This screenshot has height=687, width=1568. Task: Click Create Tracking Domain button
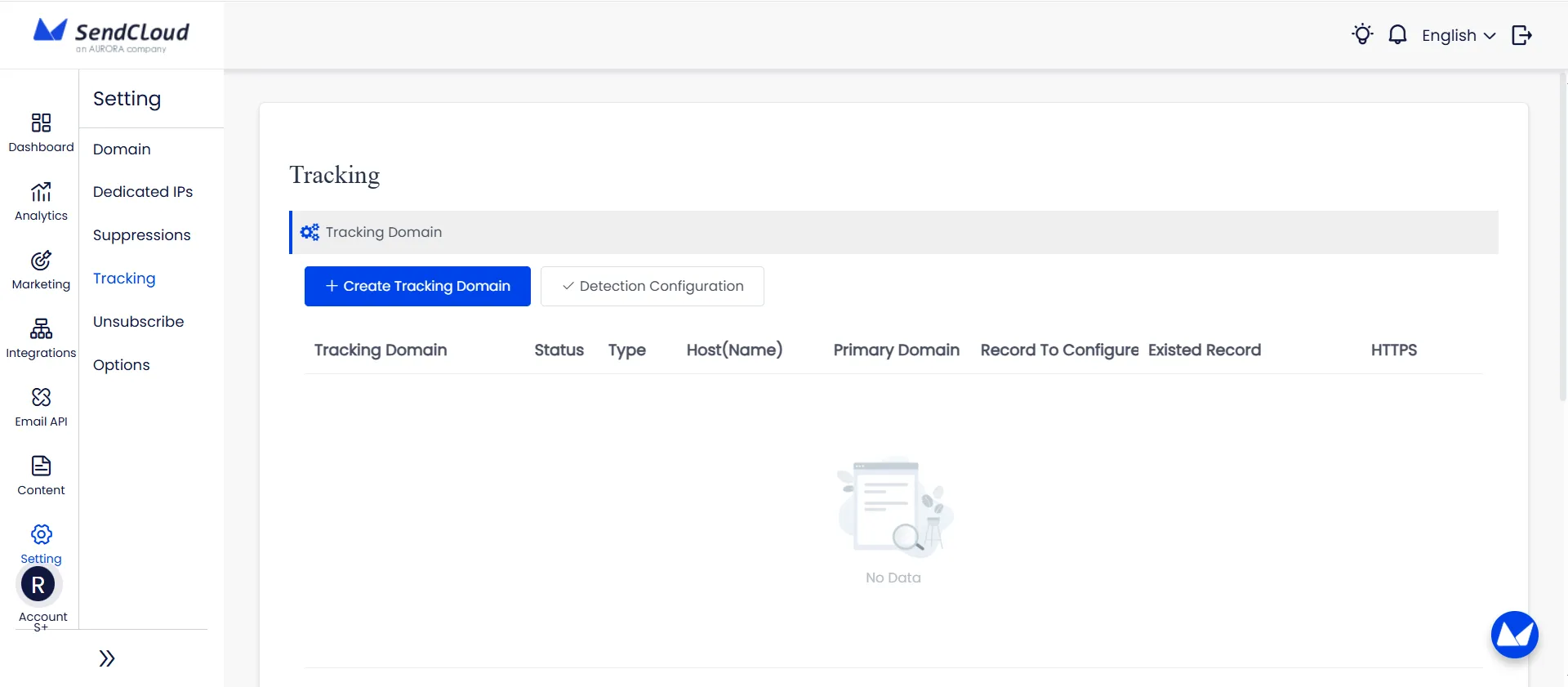(417, 286)
